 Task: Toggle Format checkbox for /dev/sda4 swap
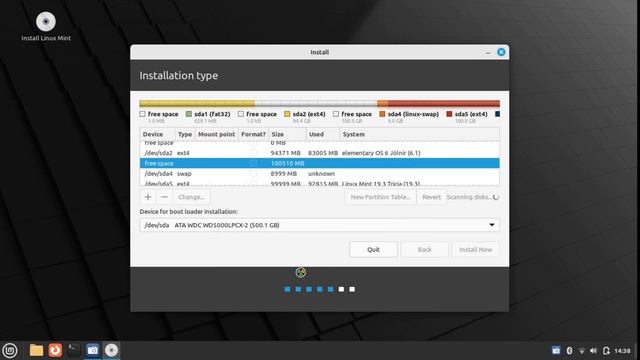tap(253, 173)
